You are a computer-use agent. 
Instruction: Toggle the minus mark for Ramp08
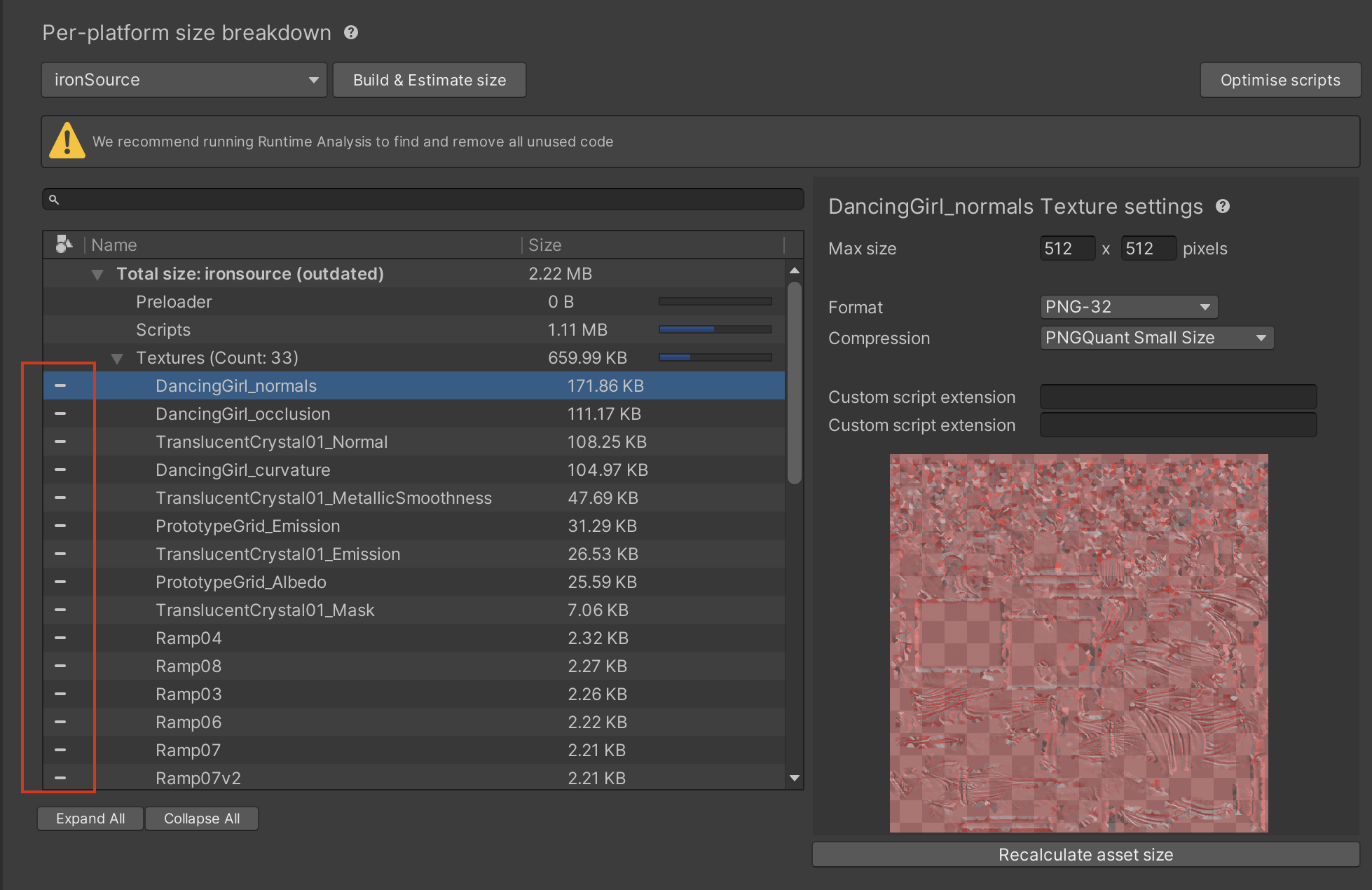tap(60, 666)
